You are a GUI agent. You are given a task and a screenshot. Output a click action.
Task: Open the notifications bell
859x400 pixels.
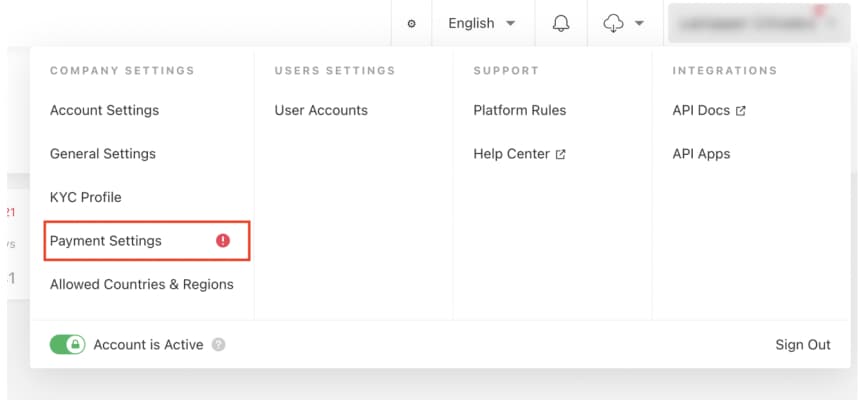pyautogui.click(x=561, y=23)
